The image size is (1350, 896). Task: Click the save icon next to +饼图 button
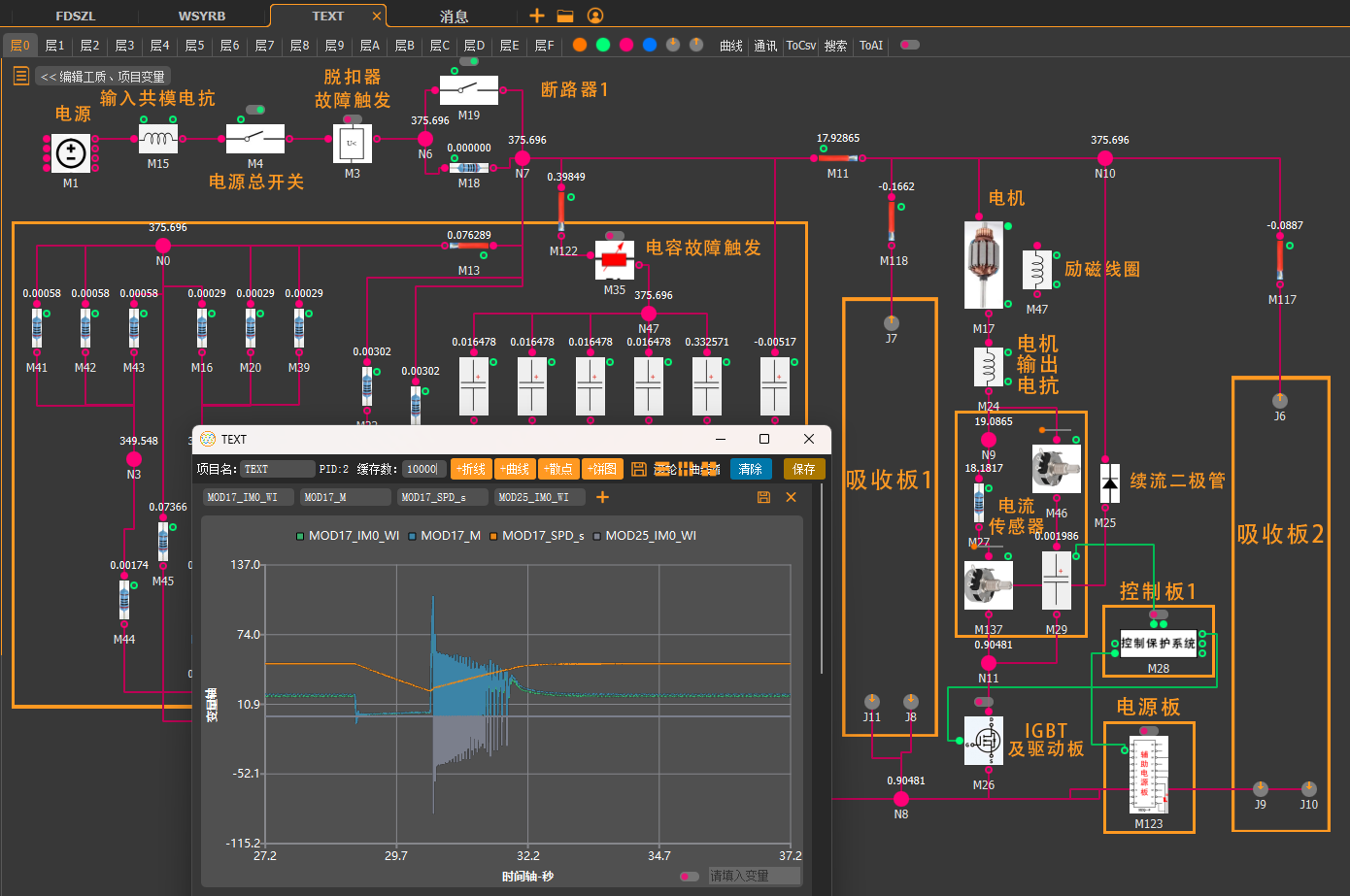(x=638, y=469)
